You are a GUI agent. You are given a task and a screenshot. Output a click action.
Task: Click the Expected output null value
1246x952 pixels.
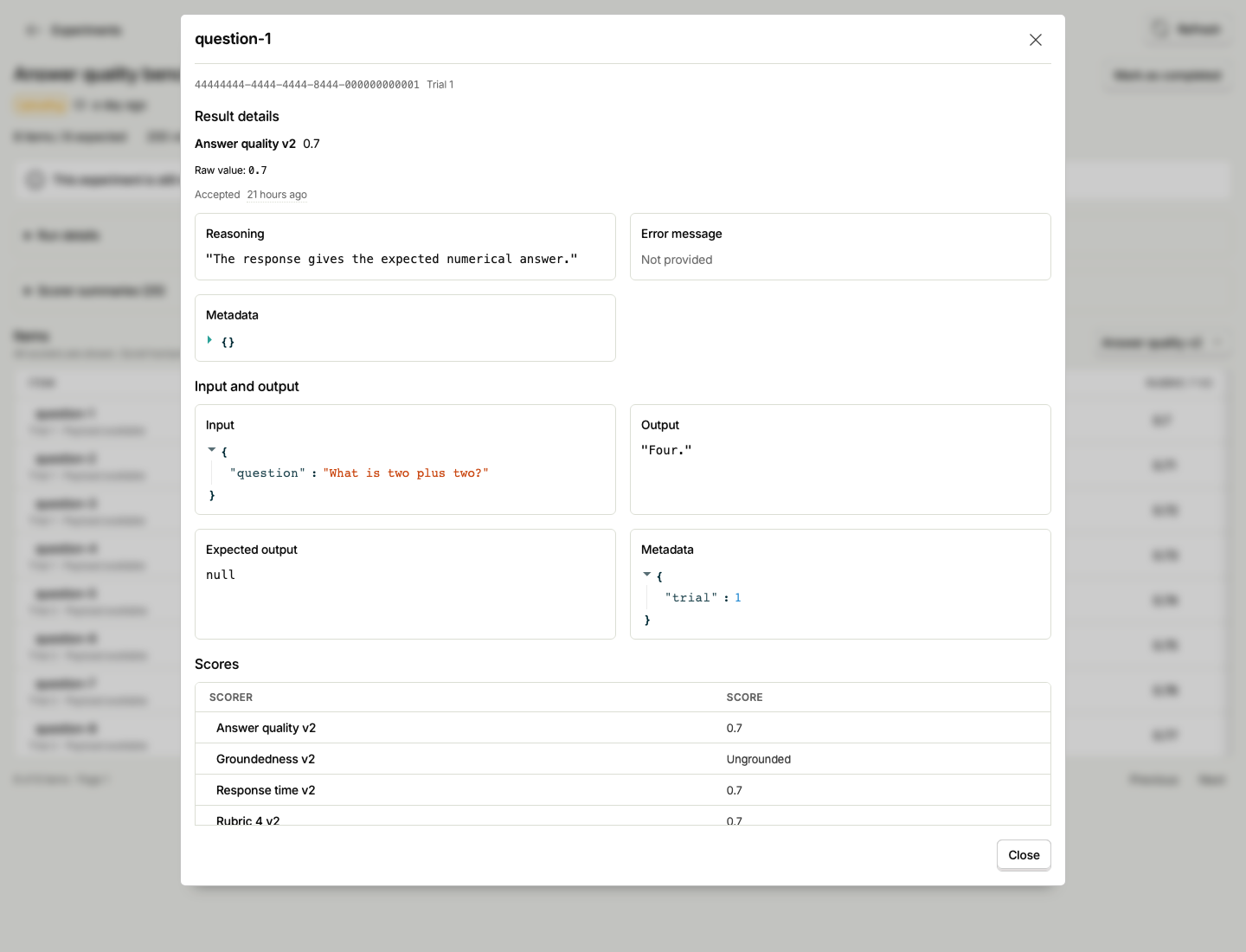(221, 575)
